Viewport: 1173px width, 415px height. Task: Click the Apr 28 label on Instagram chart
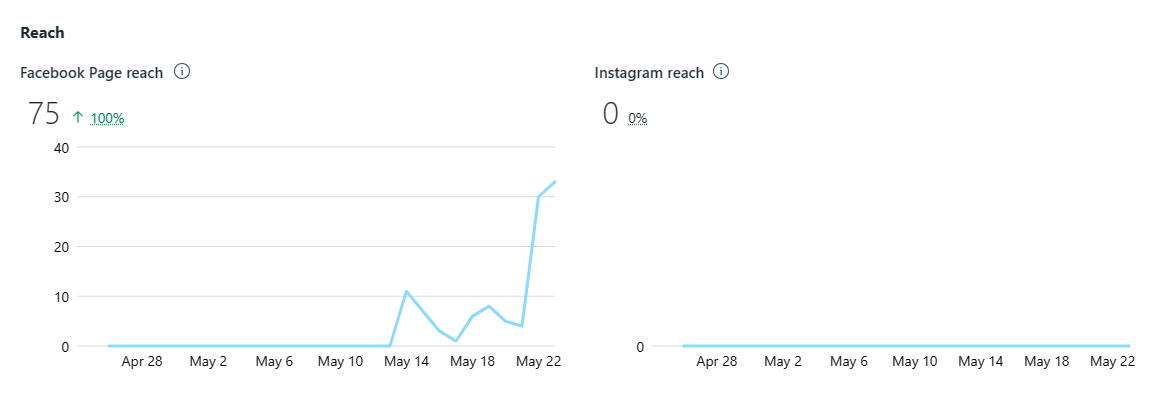pyautogui.click(x=717, y=361)
